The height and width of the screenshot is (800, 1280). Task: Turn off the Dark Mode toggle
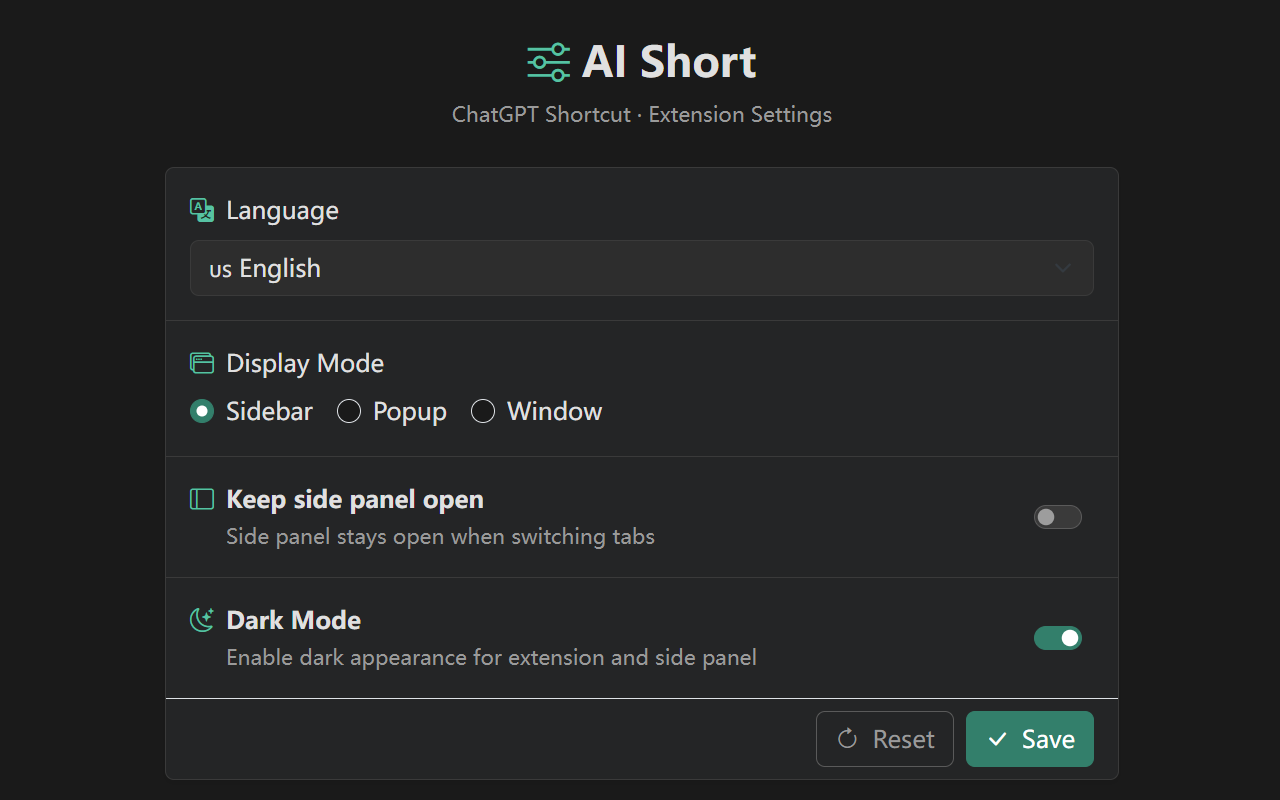coord(1057,638)
